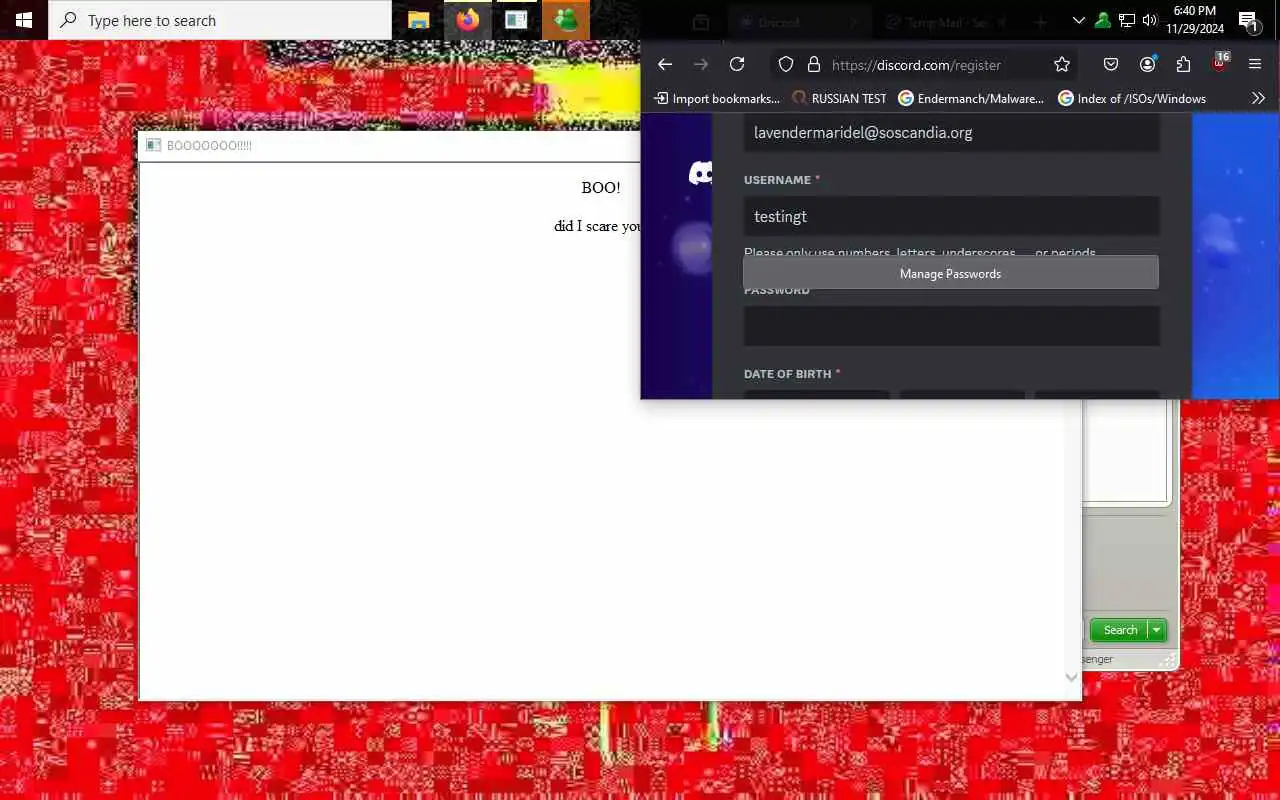Open the Import bookmarks link

(717, 98)
